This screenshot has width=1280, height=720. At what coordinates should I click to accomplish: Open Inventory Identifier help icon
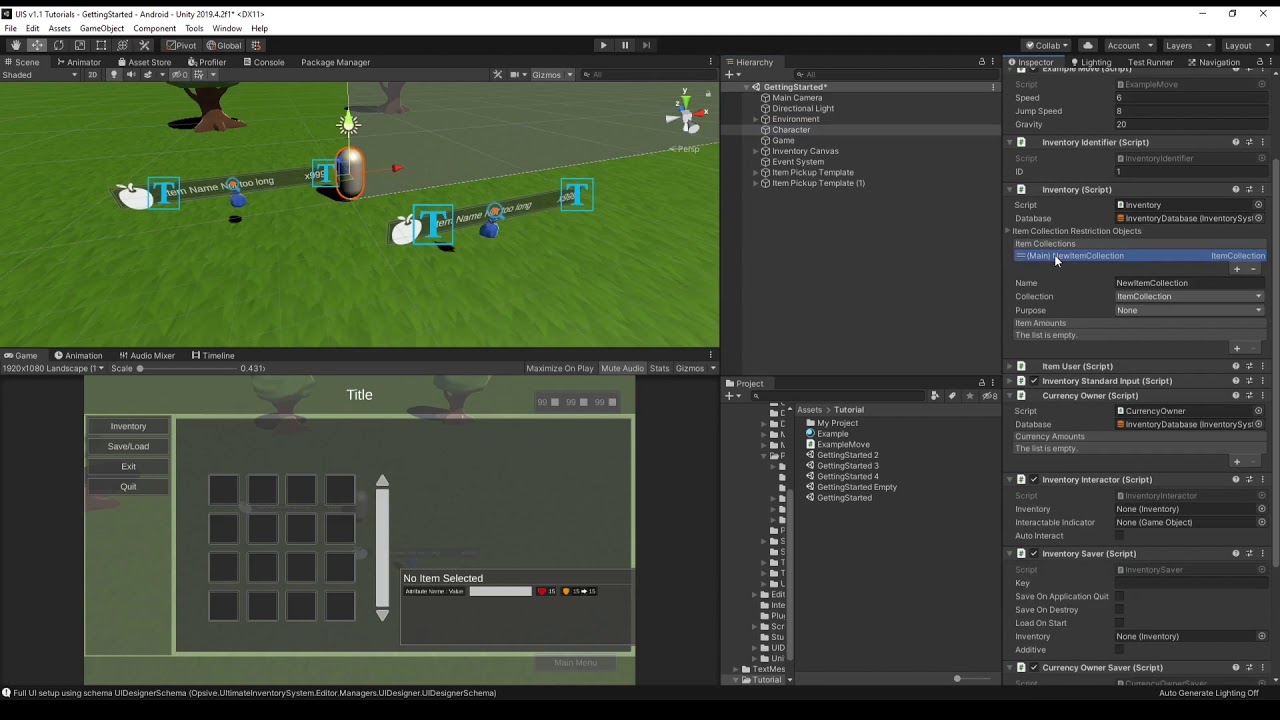tap(1236, 142)
